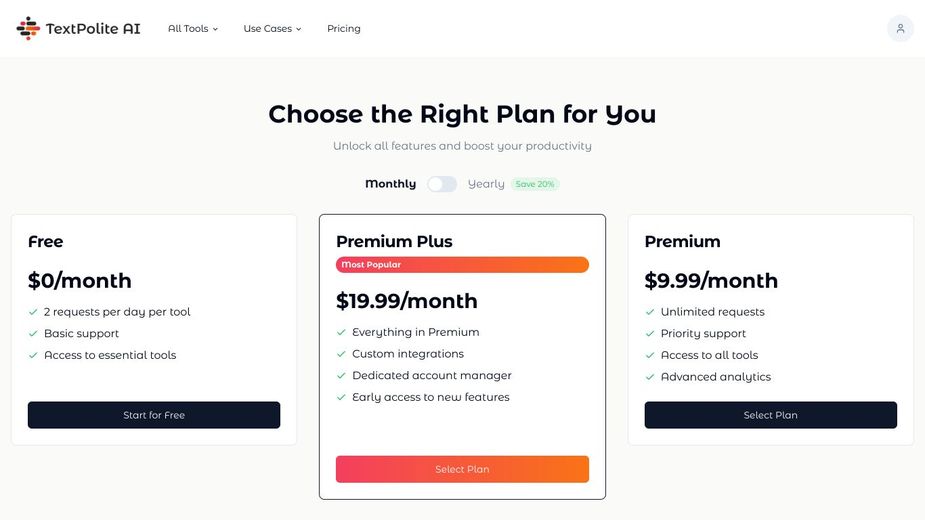Click checkmark next to Unlimited requests

pyautogui.click(x=650, y=312)
